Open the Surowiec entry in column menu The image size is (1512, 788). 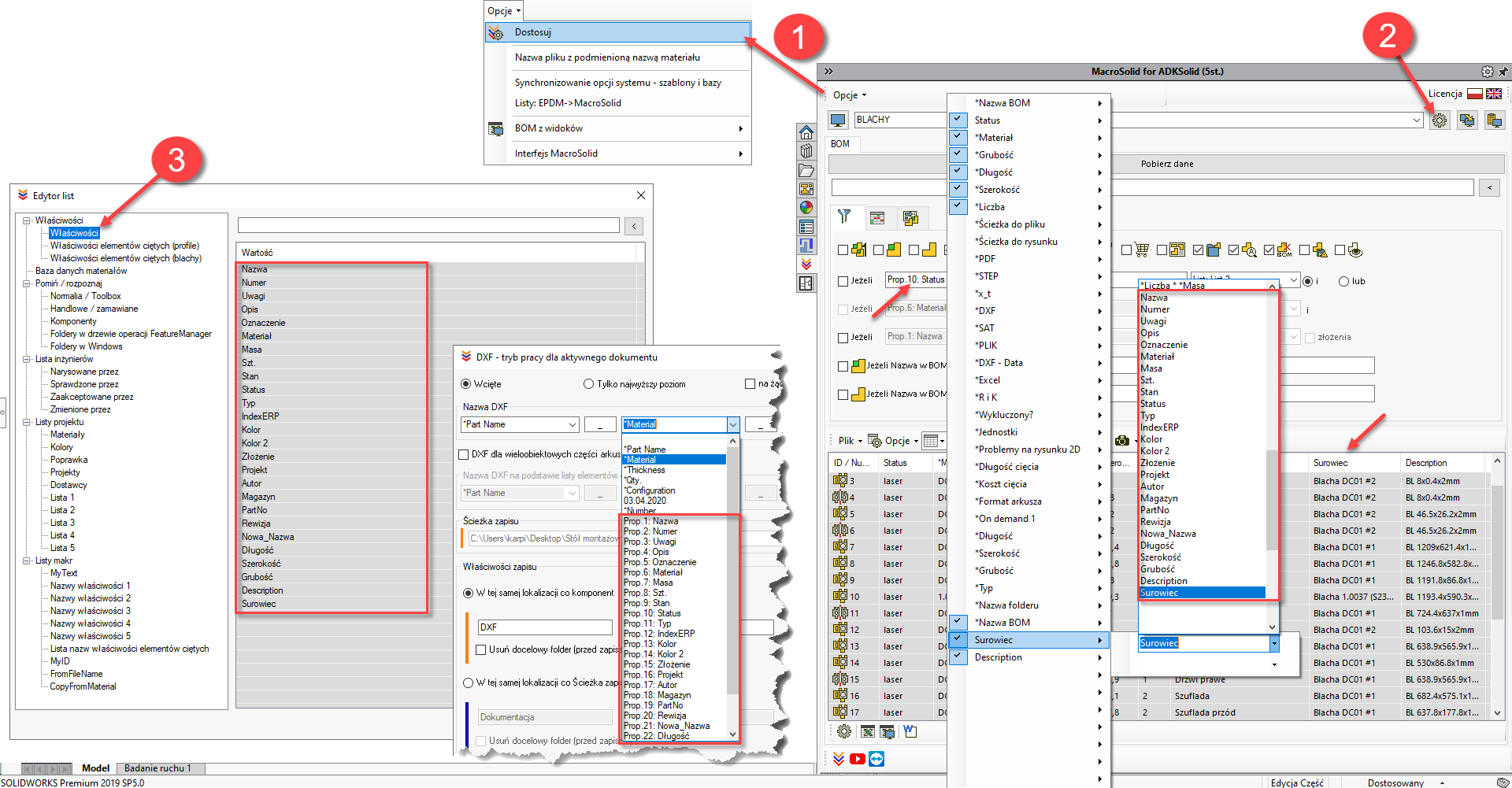coord(1029,640)
